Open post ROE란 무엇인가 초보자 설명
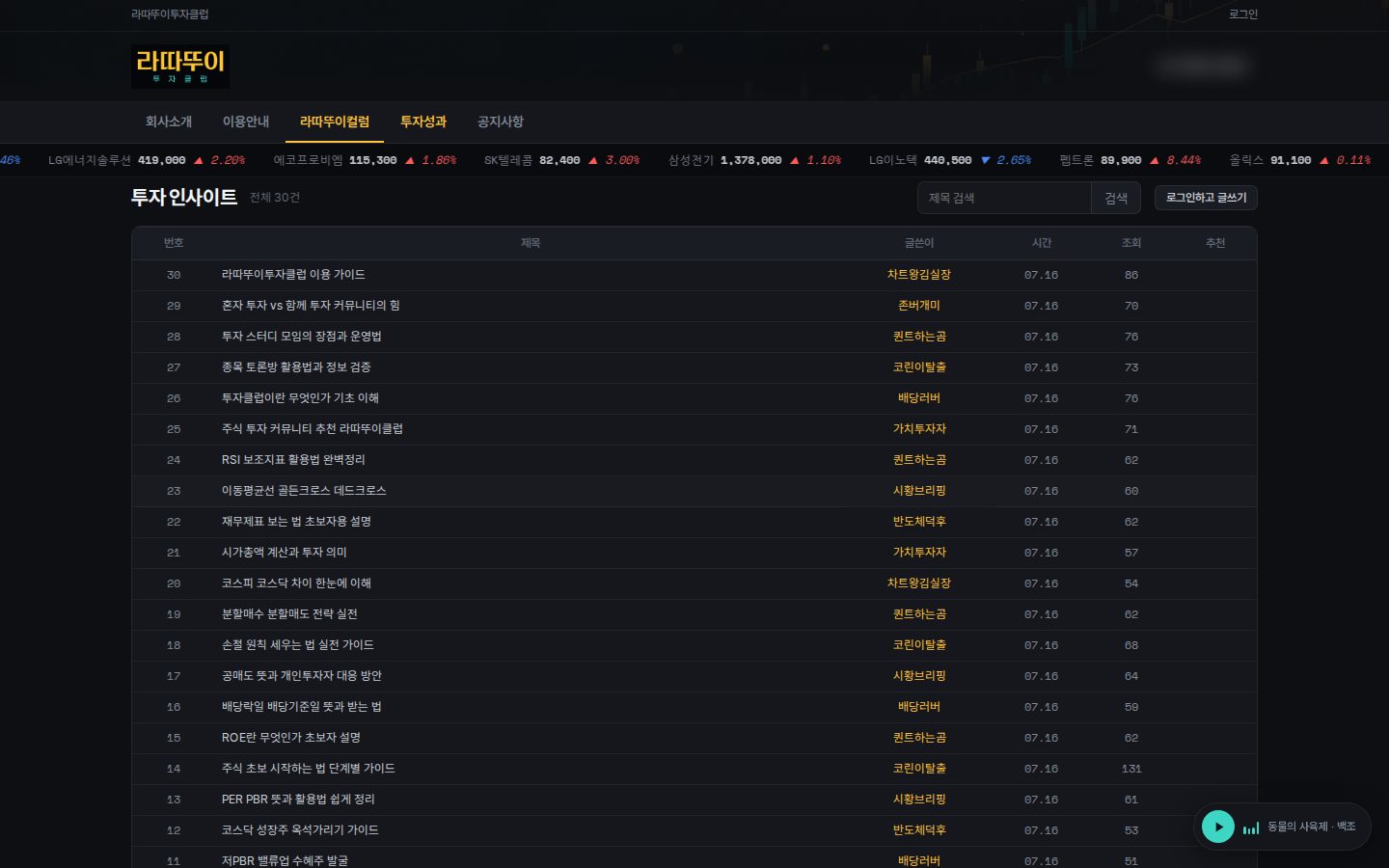The image size is (1389, 868). tap(291, 738)
